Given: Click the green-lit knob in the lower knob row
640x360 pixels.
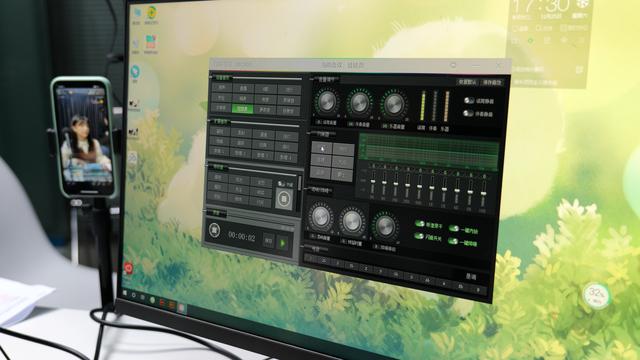Looking at the screenshot, I should click(x=385, y=227).
